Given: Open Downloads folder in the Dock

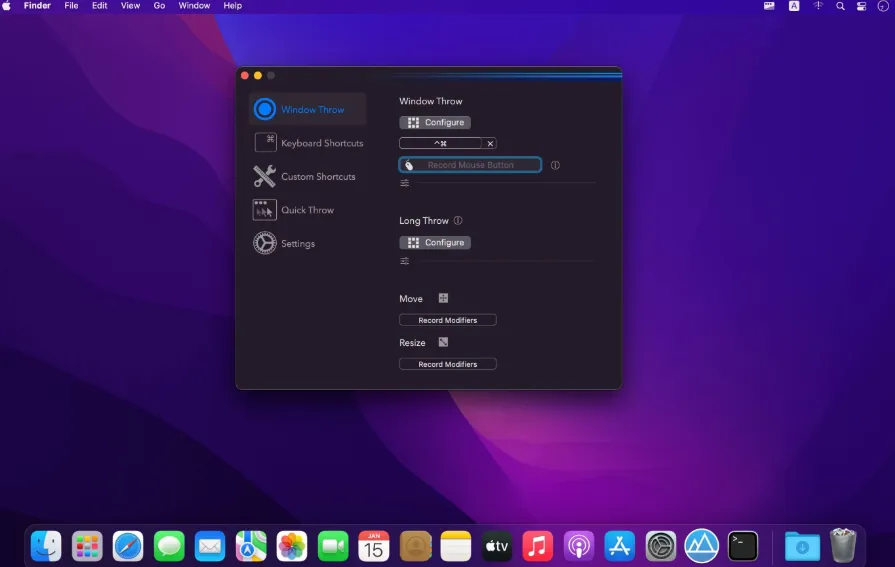Looking at the screenshot, I should 802,546.
